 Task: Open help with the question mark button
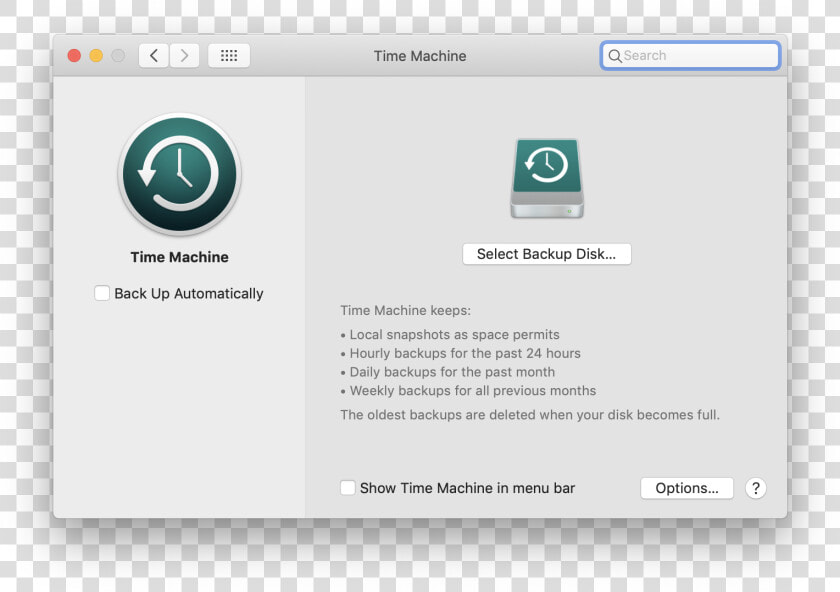(x=755, y=488)
